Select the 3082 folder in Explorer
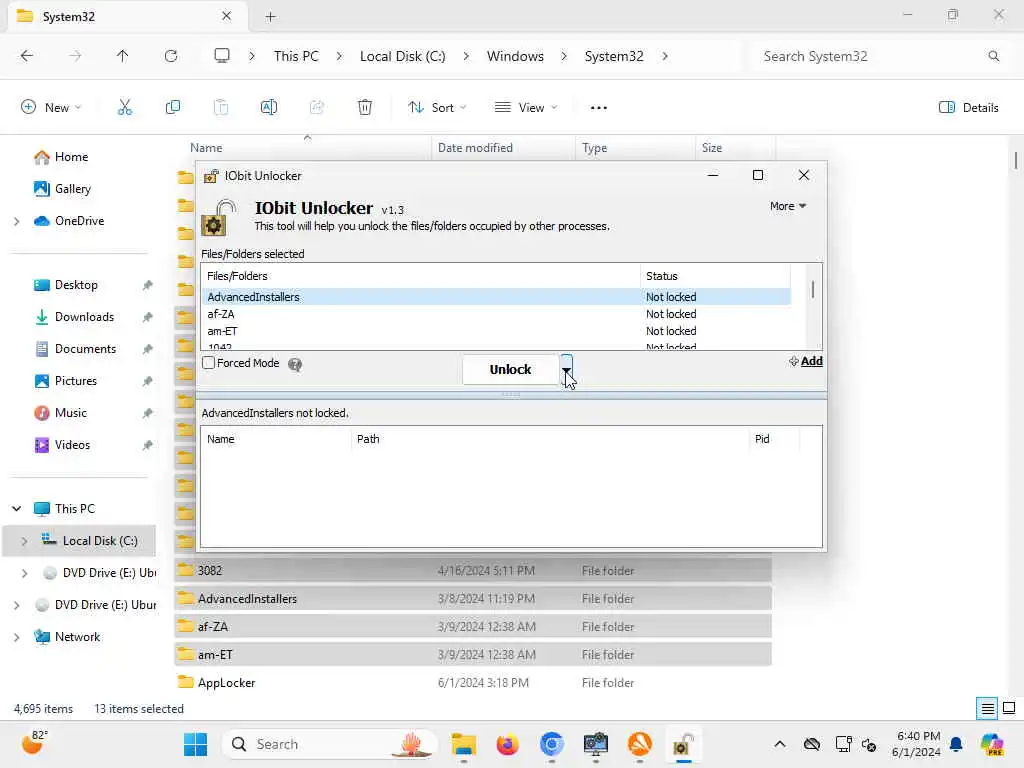Image resolution: width=1024 pixels, height=768 pixels. 473,570
